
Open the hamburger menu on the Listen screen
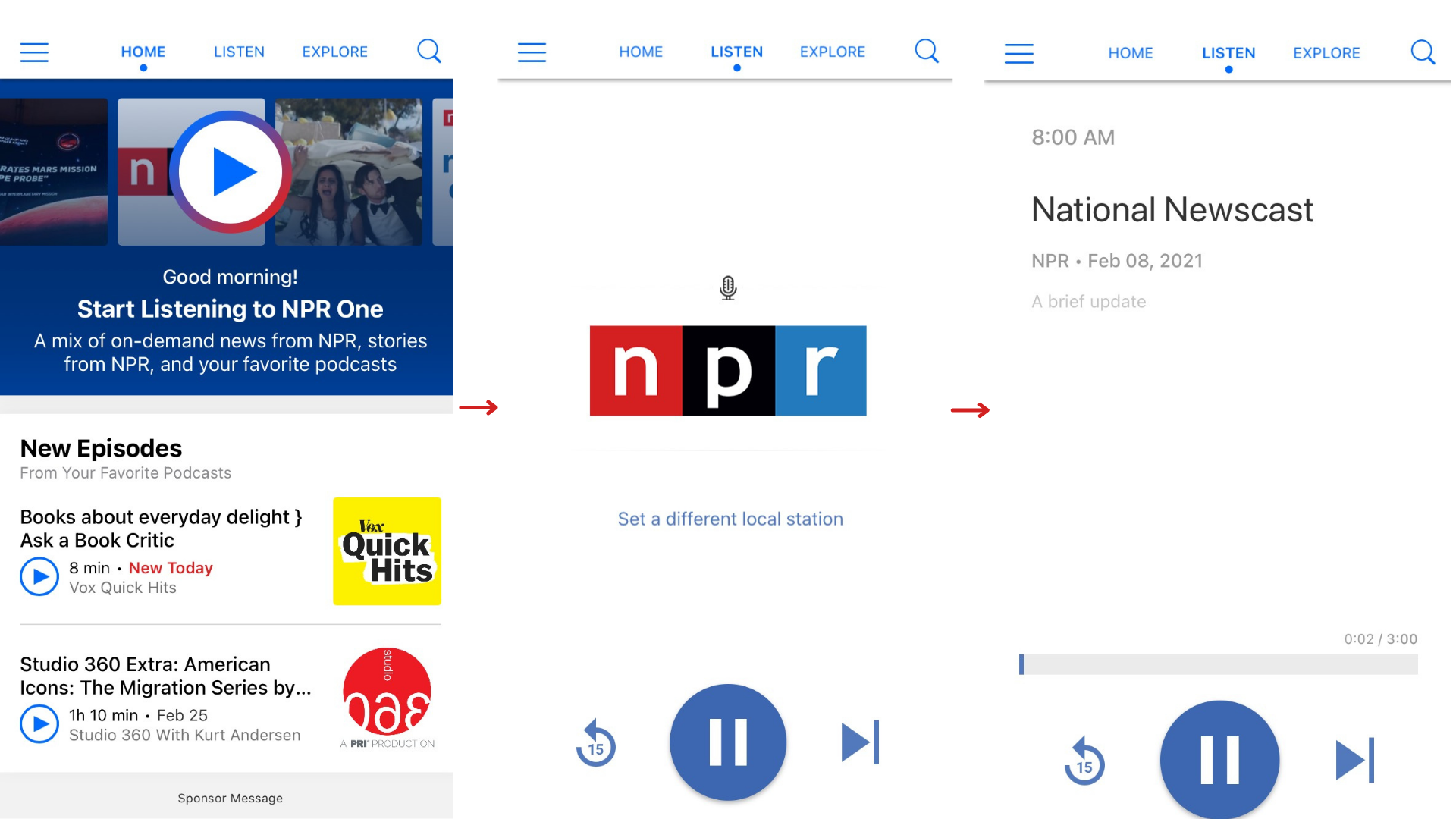[x=532, y=52]
